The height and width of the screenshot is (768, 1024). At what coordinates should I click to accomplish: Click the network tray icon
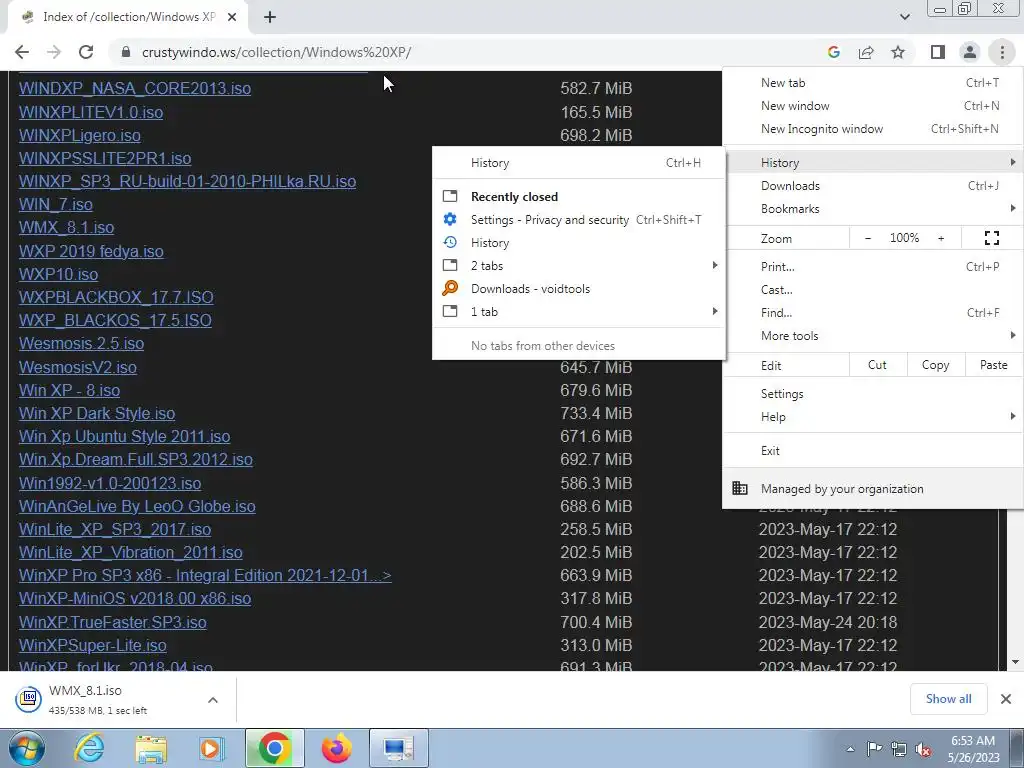click(x=899, y=749)
